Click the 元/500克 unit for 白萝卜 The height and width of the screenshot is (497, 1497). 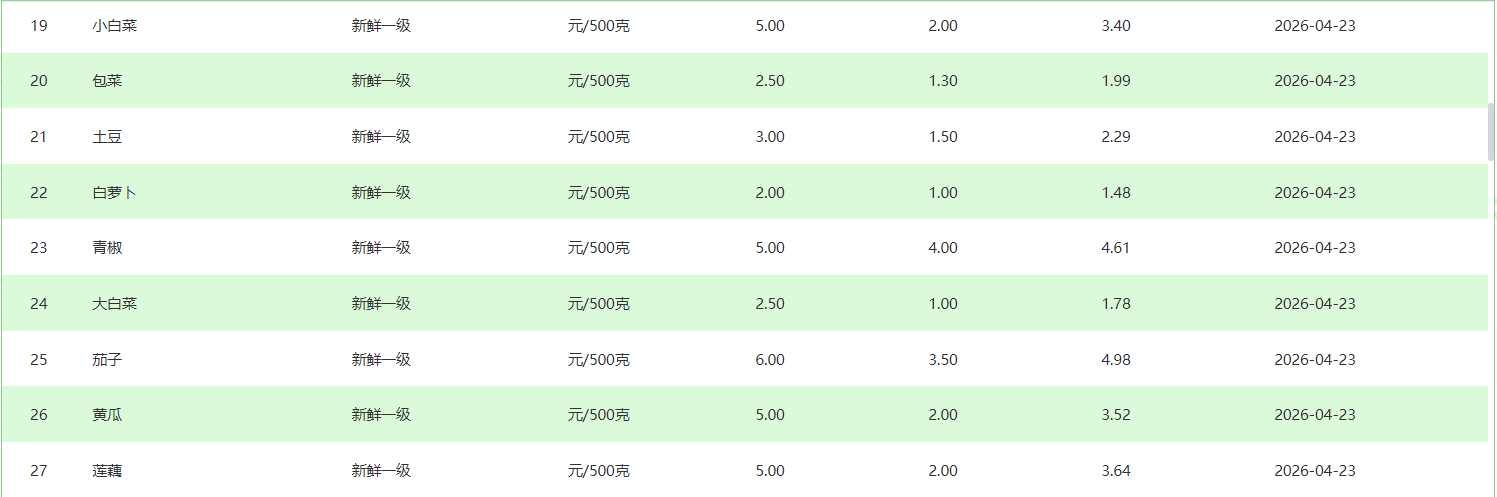pos(598,193)
